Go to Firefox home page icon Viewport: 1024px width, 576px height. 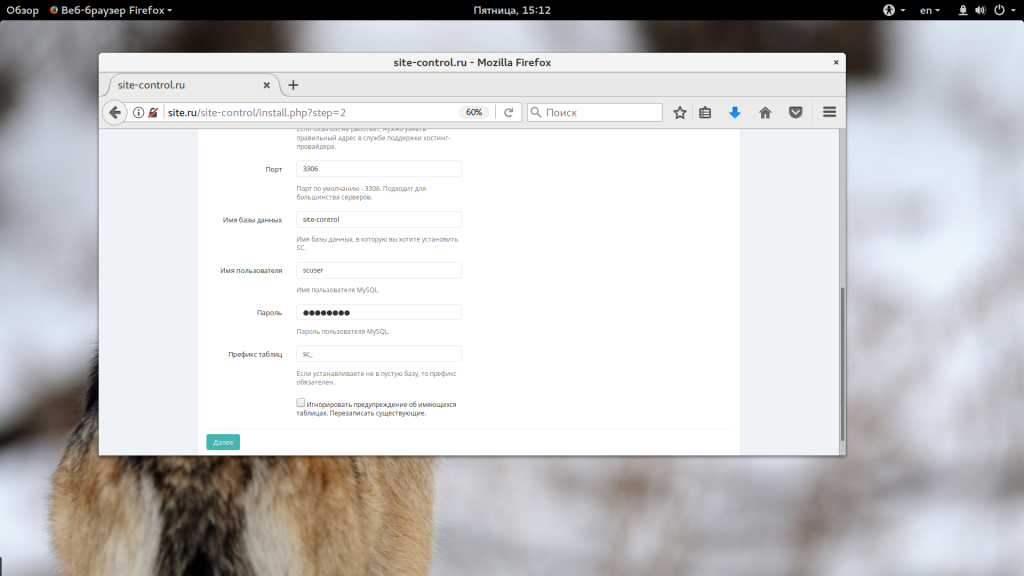coord(765,113)
